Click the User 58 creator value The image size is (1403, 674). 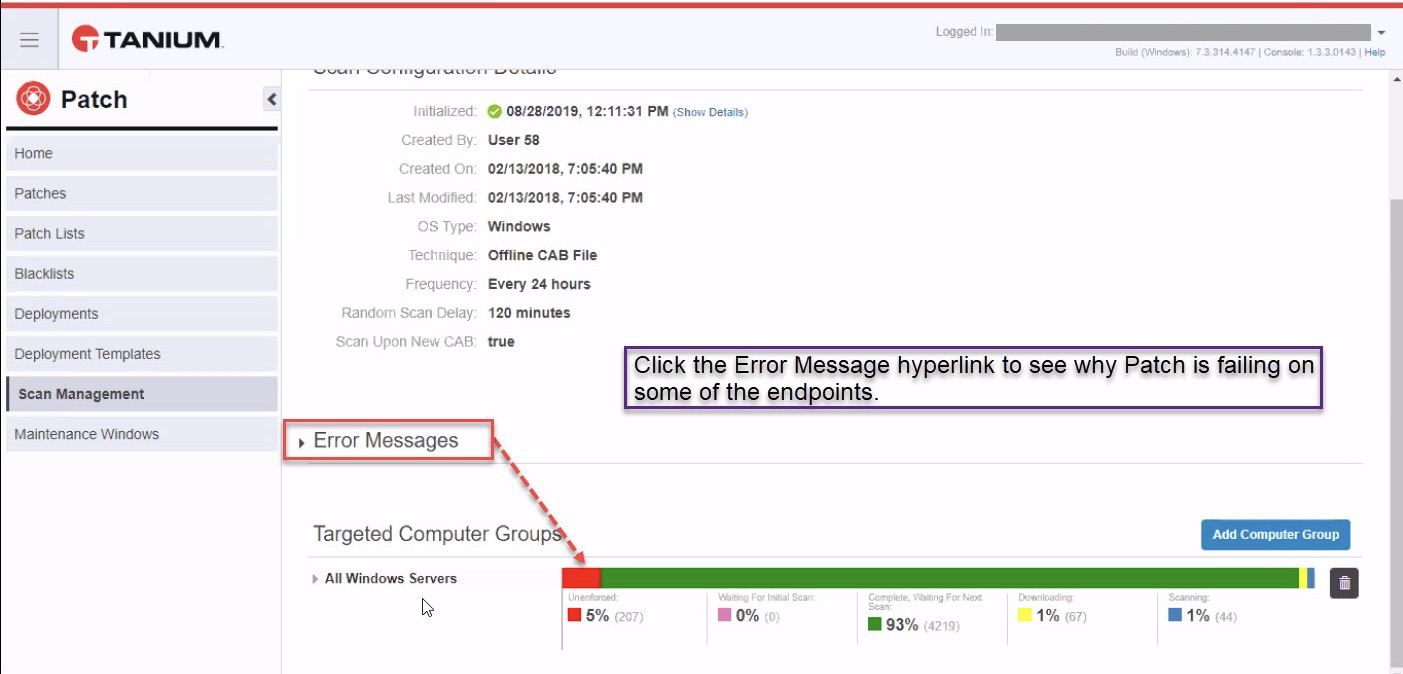pos(514,140)
